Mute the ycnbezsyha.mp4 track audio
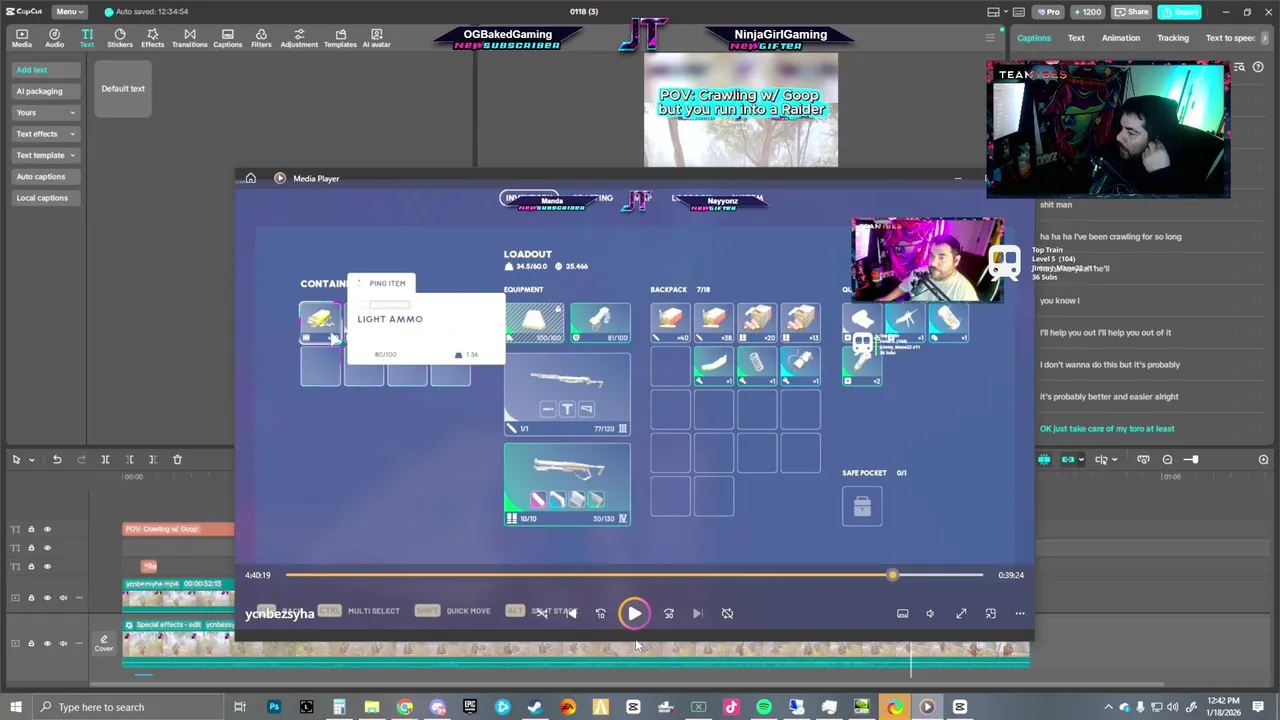This screenshot has height=720, width=1280. [x=63, y=597]
